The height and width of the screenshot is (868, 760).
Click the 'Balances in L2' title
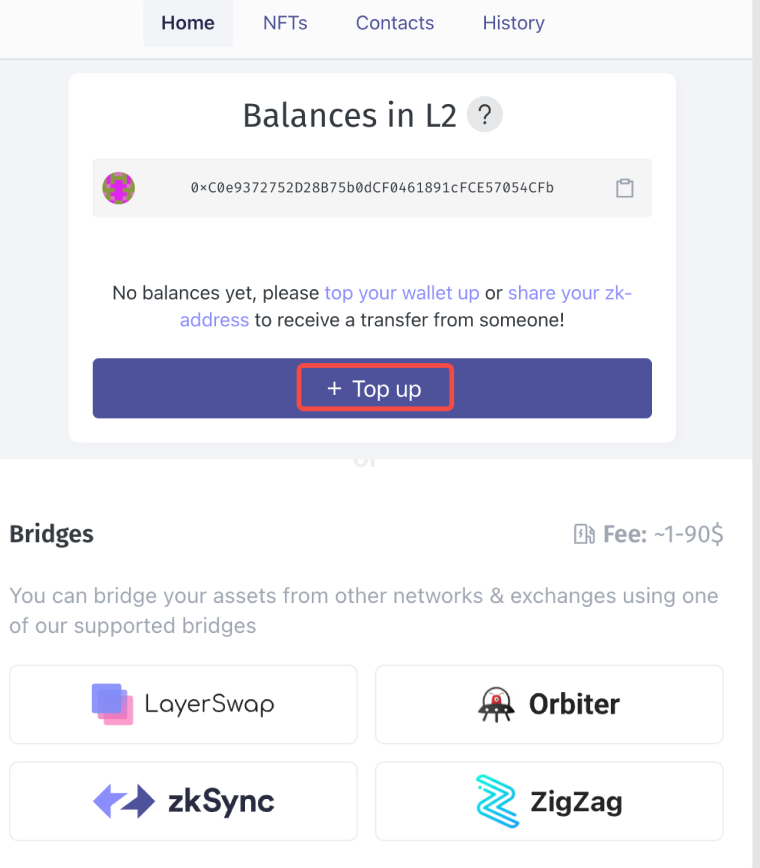coord(349,115)
